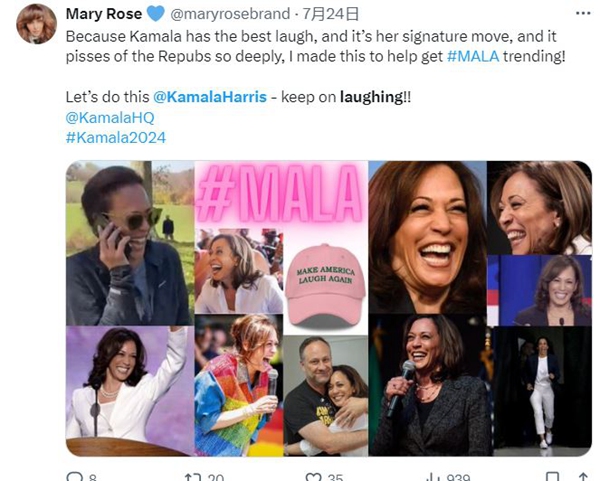Open the Mary Rose display name
The width and height of the screenshot is (600, 481).
(x=103, y=14)
